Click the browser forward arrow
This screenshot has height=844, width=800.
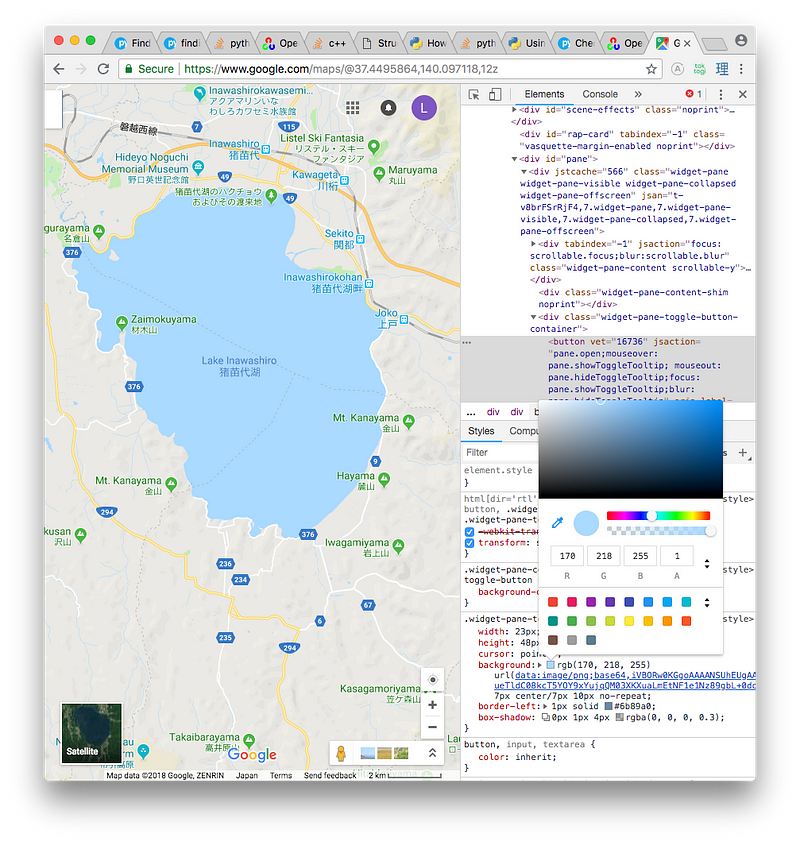(x=81, y=69)
